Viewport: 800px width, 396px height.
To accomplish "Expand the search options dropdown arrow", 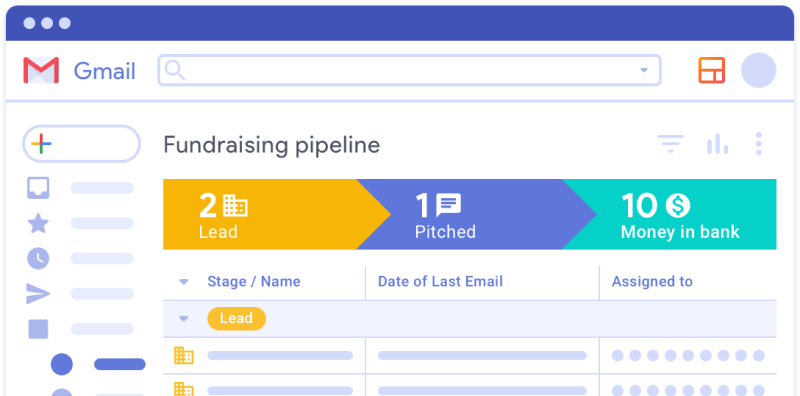I will pyautogui.click(x=644, y=70).
